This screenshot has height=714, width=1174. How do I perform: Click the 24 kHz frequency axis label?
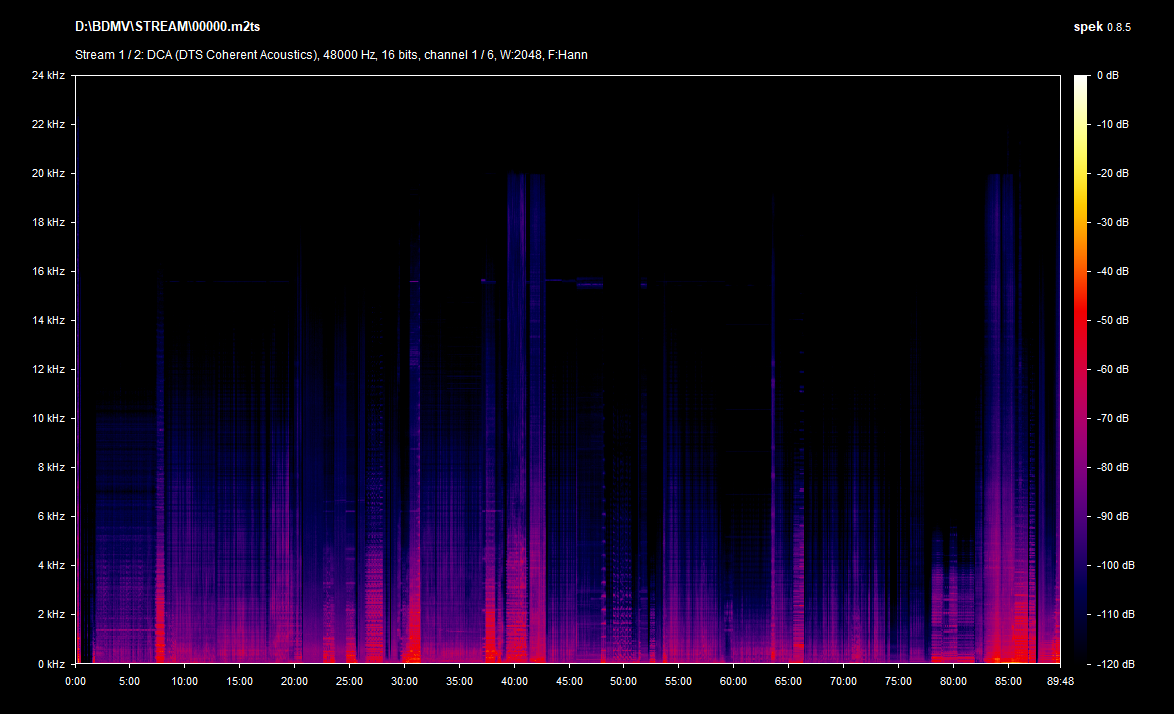(48, 76)
